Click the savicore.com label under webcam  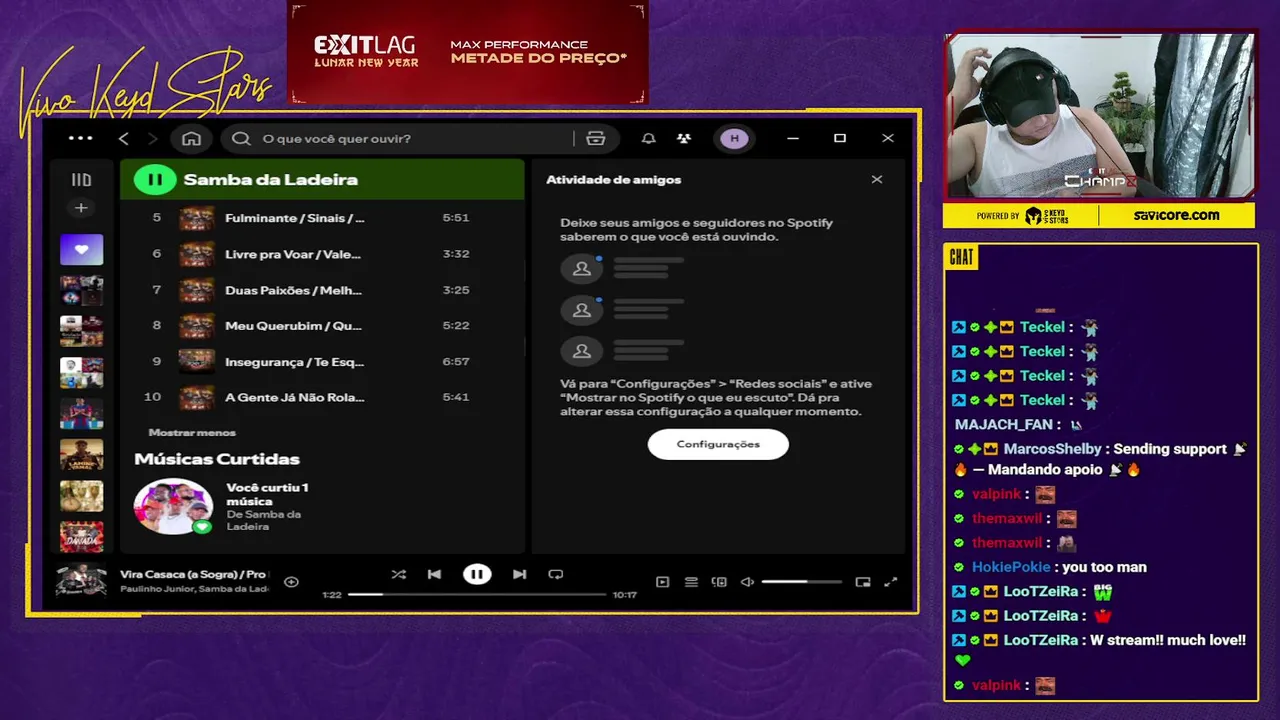coord(1176,215)
